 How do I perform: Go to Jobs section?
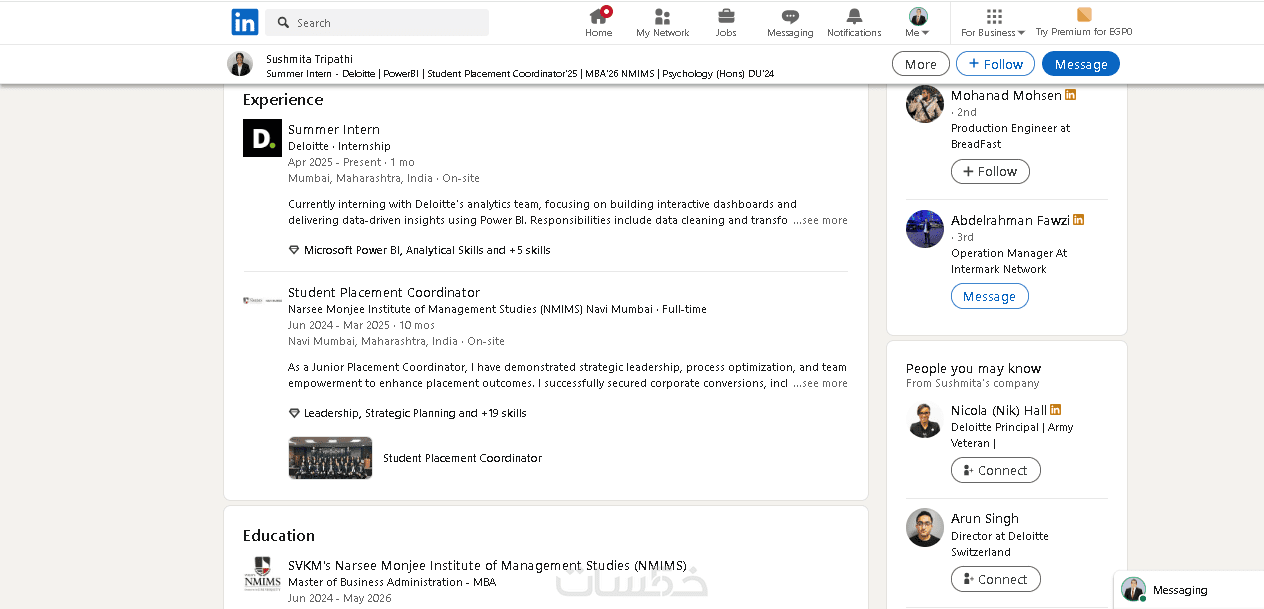[726, 22]
